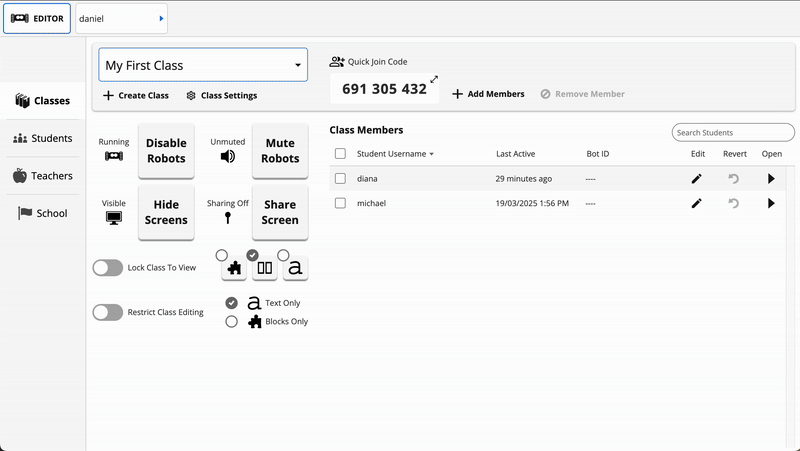Open diana's project with the play icon

tap(771, 179)
